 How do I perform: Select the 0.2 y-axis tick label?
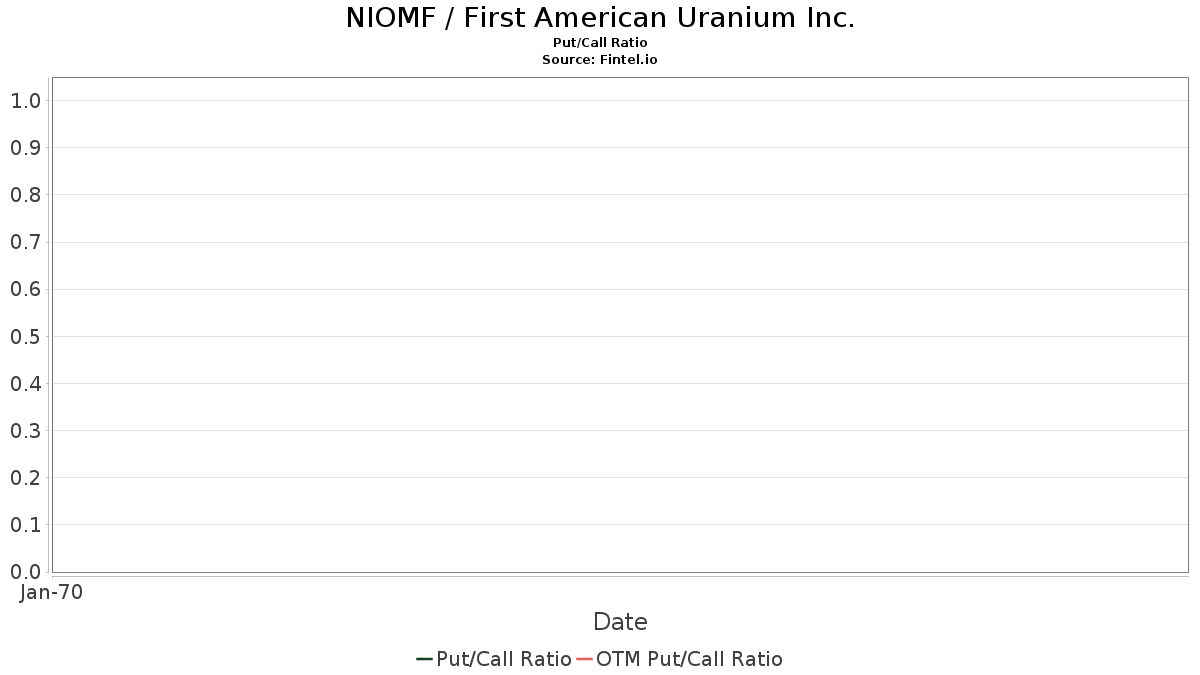pos(25,478)
